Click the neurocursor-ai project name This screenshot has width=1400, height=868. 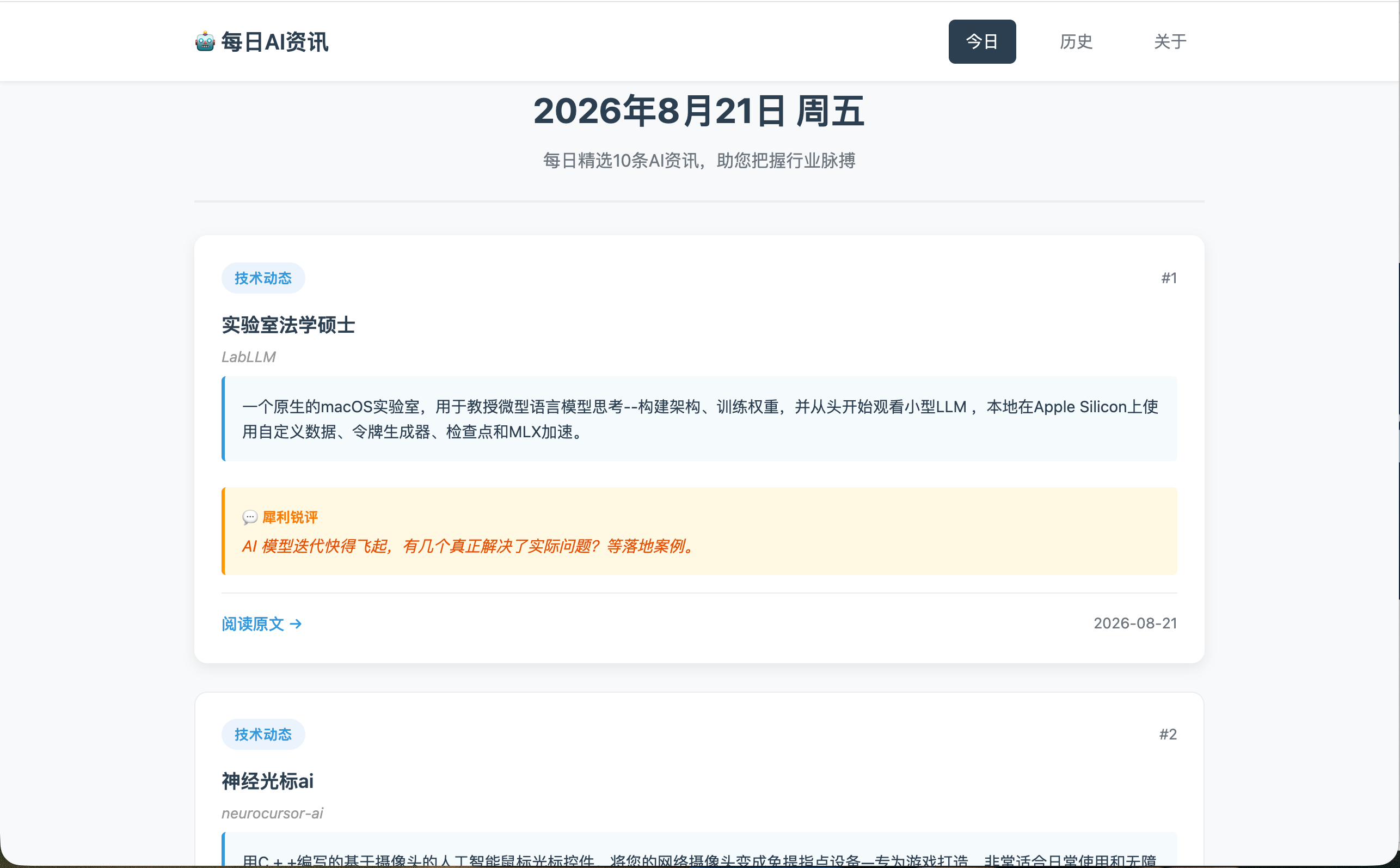click(x=272, y=814)
